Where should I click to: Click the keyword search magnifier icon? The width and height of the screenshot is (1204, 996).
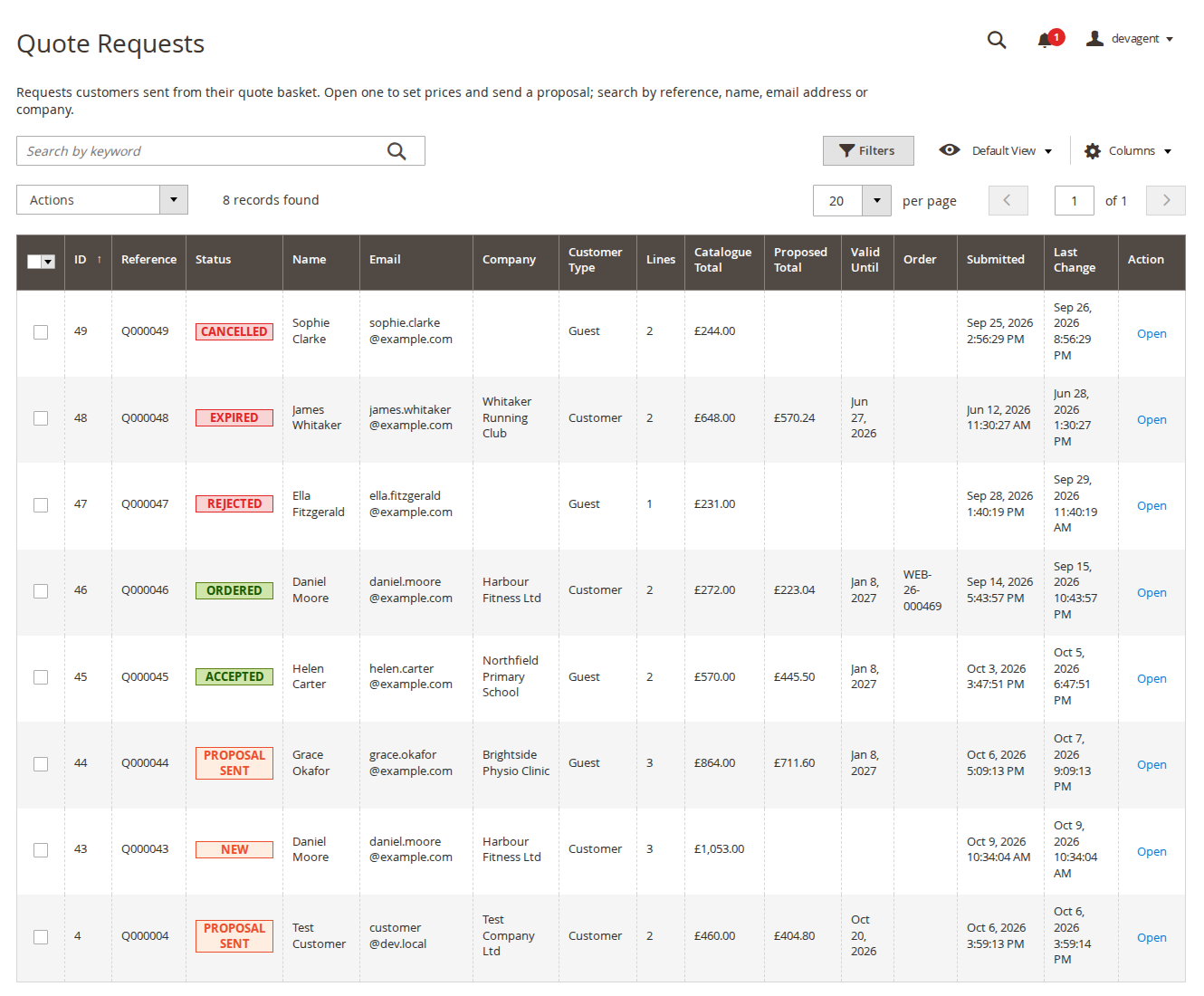point(397,151)
